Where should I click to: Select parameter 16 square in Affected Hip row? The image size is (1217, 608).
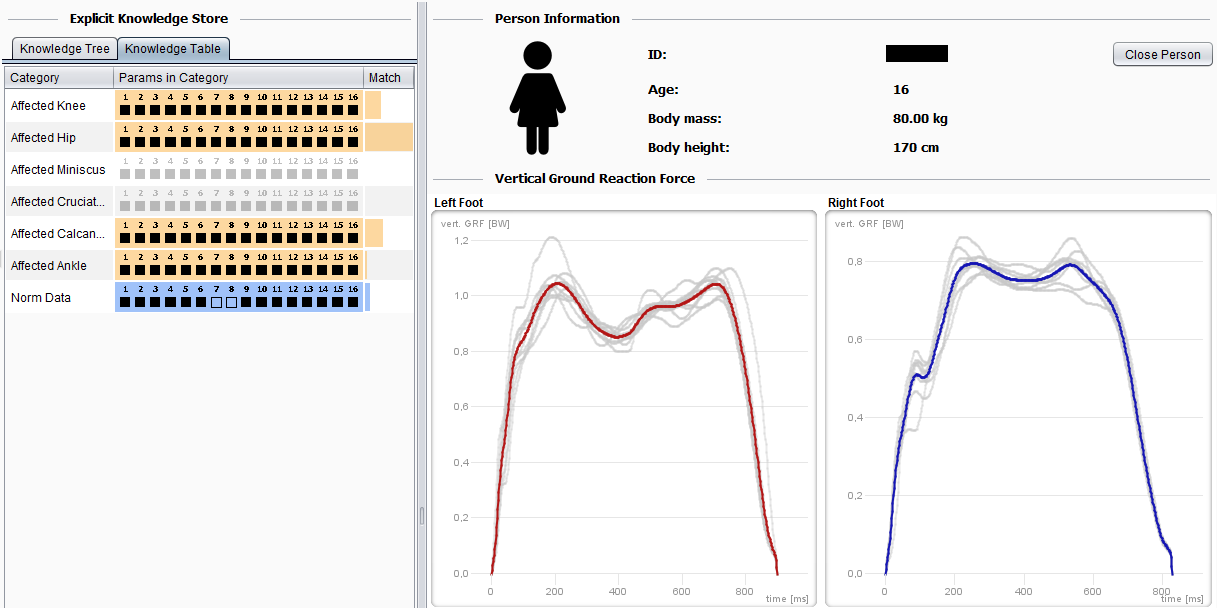352,142
